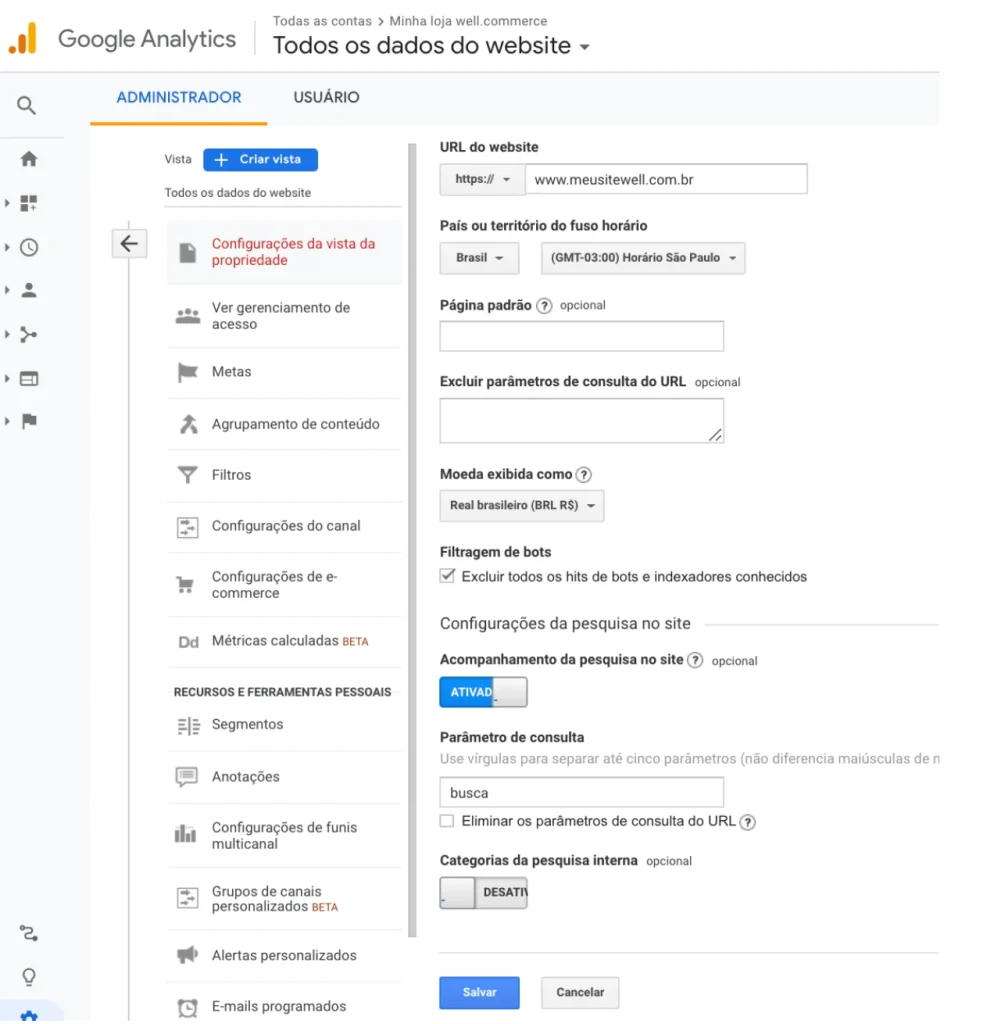The height and width of the screenshot is (1024, 994).
Task: Open the Conversions flag icon in sidebar
Action: click(29, 421)
